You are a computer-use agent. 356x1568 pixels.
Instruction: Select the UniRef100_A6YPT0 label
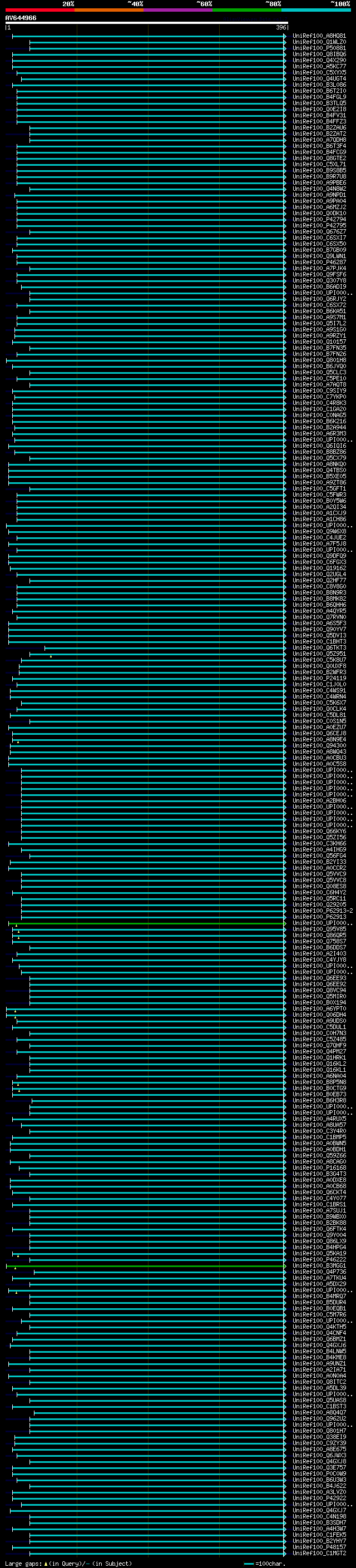click(319, 1008)
